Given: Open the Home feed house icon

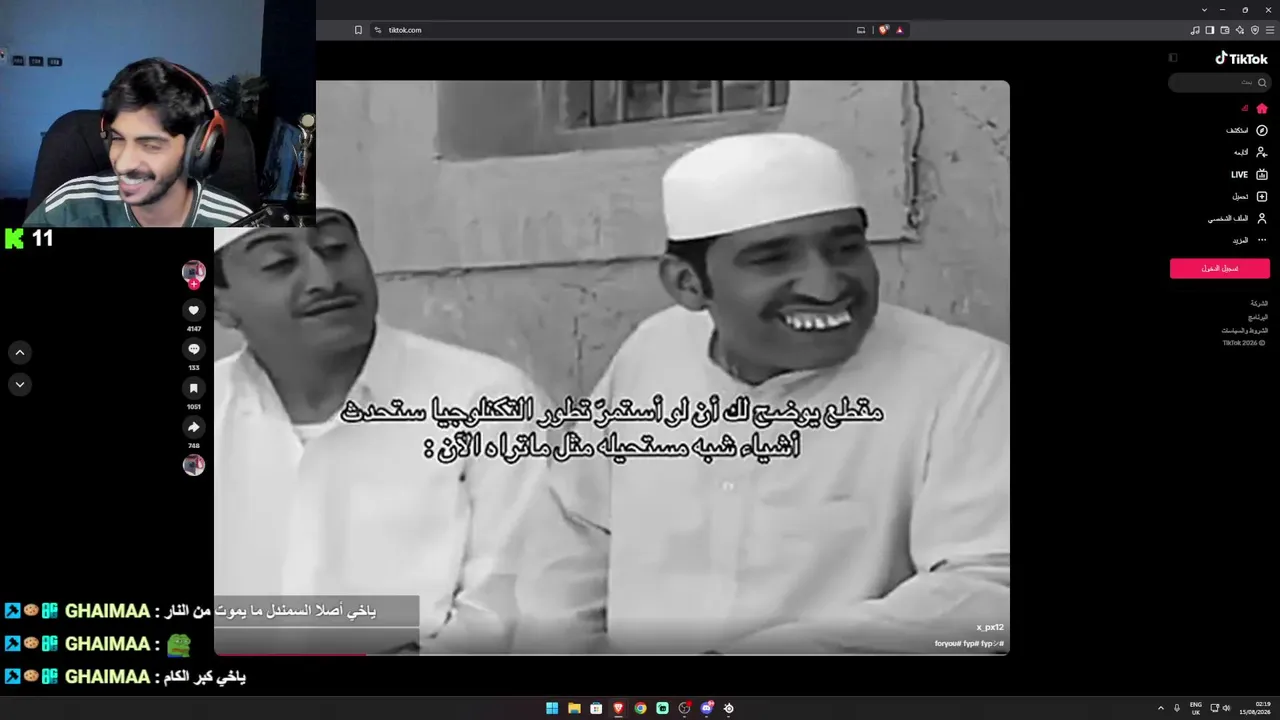Looking at the screenshot, I should click(1262, 108).
